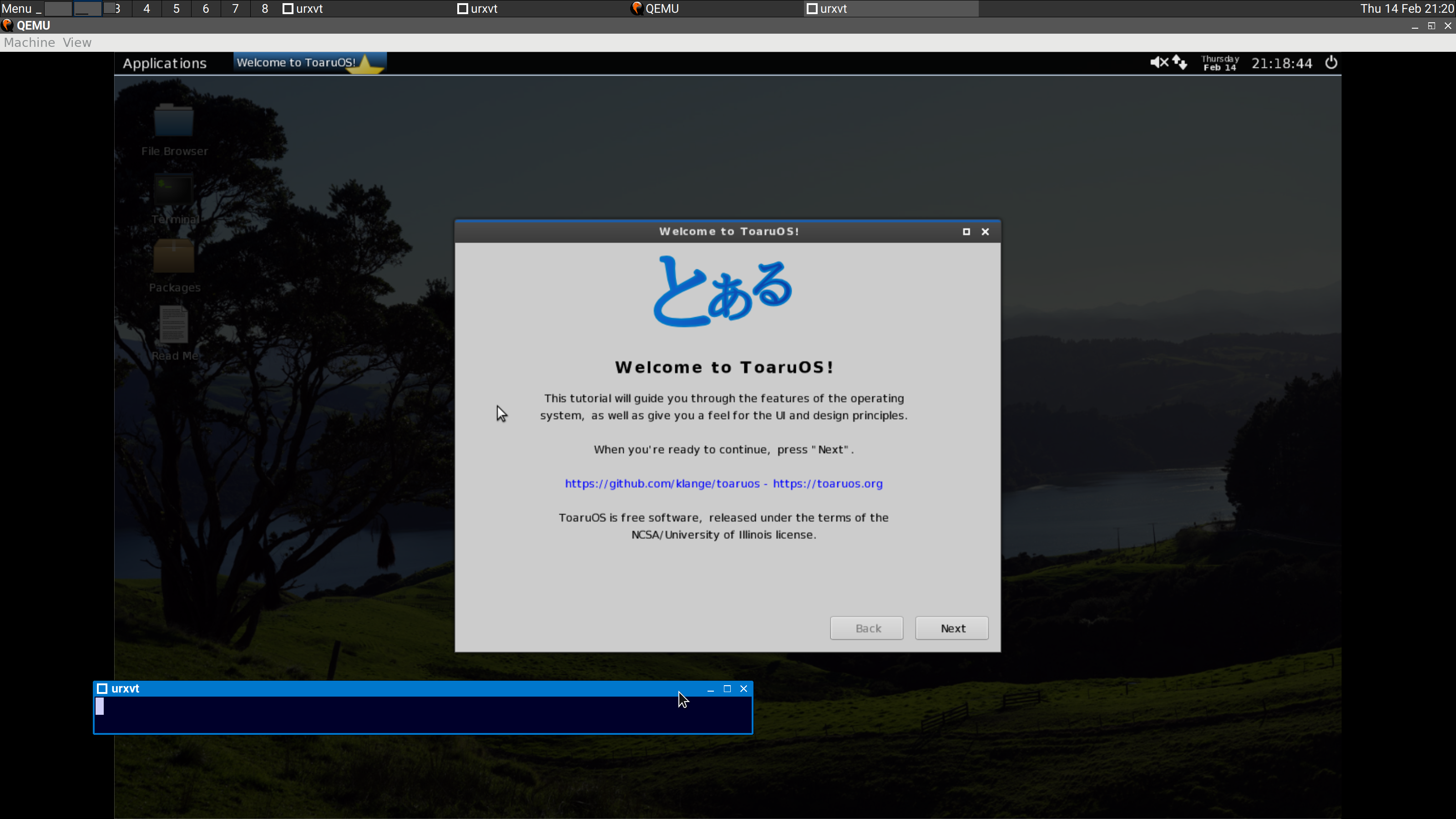Open the Applications menu in ToaruOS
This screenshot has height=819, width=1456.
pyautogui.click(x=164, y=63)
